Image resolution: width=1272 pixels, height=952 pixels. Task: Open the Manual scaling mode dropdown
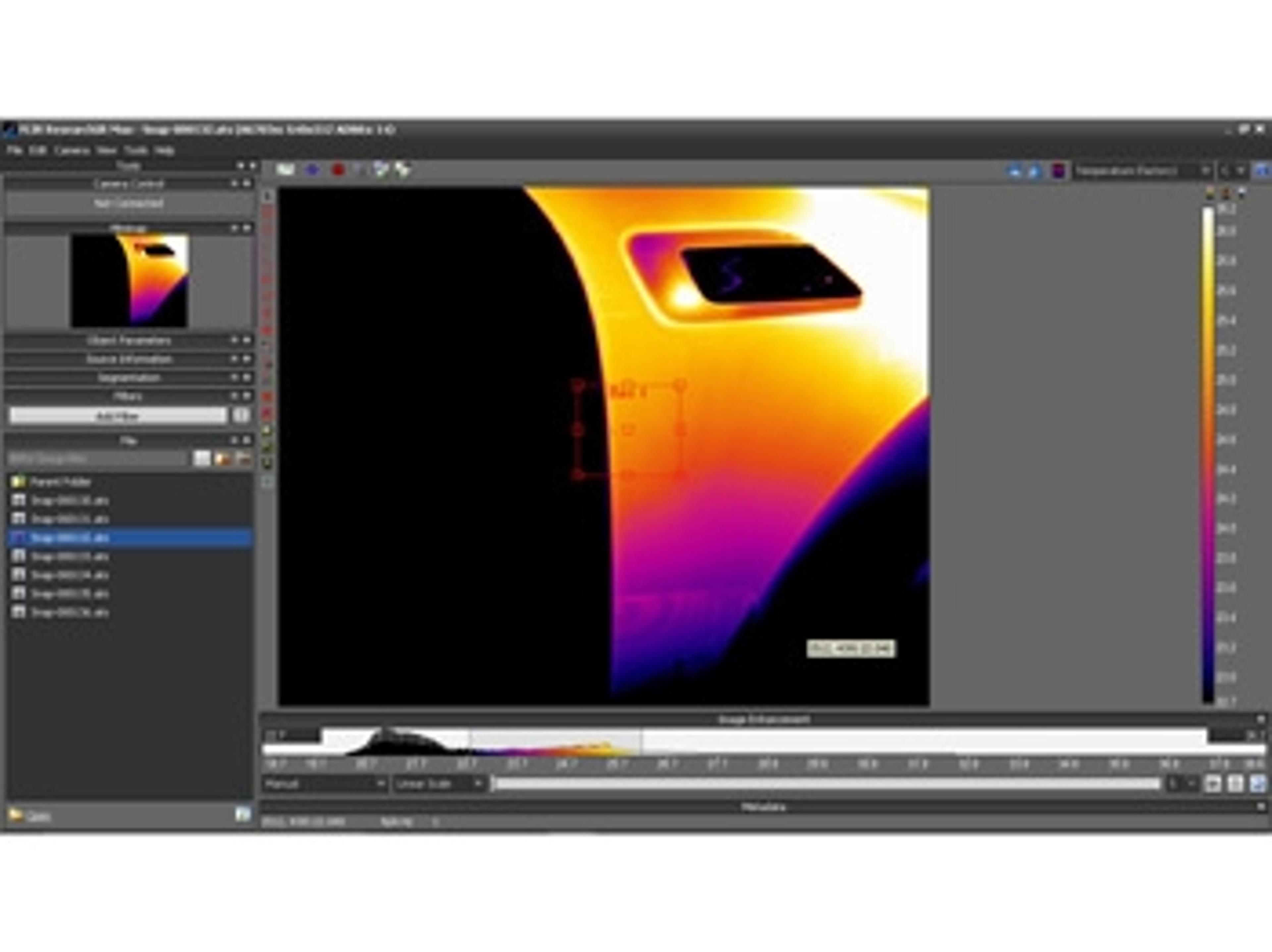pyautogui.click(x=325, y=783)
